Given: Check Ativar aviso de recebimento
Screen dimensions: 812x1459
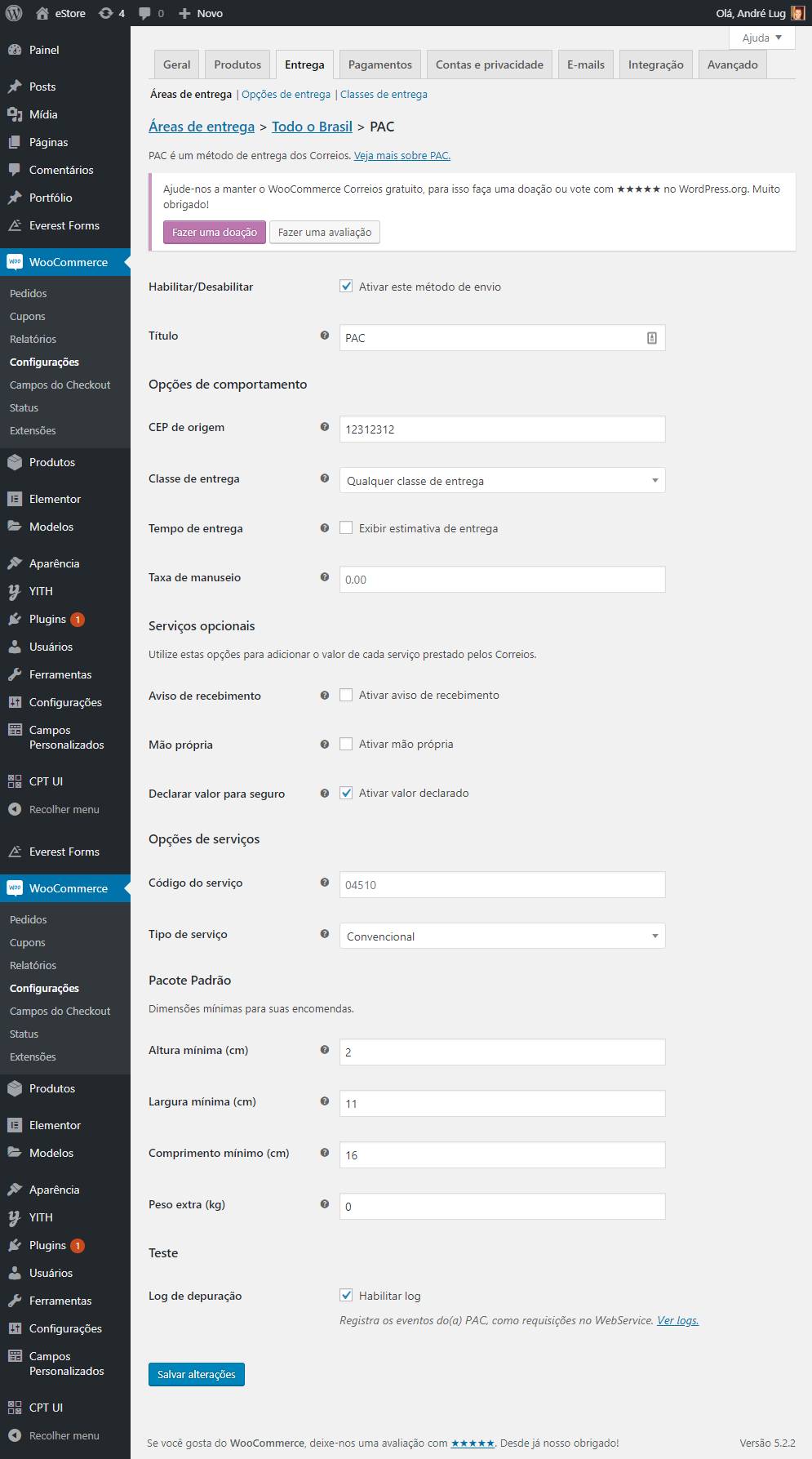Looking at the screenshot, I should [346, 695].
